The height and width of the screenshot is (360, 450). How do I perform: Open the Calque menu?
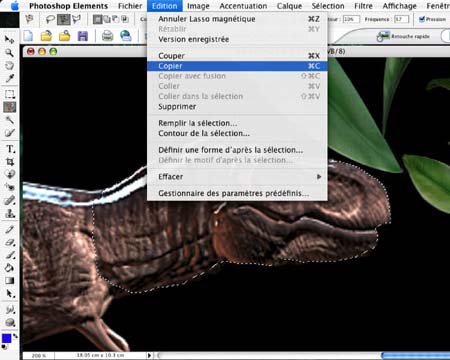pyautogui.click(x=289, y=6)
